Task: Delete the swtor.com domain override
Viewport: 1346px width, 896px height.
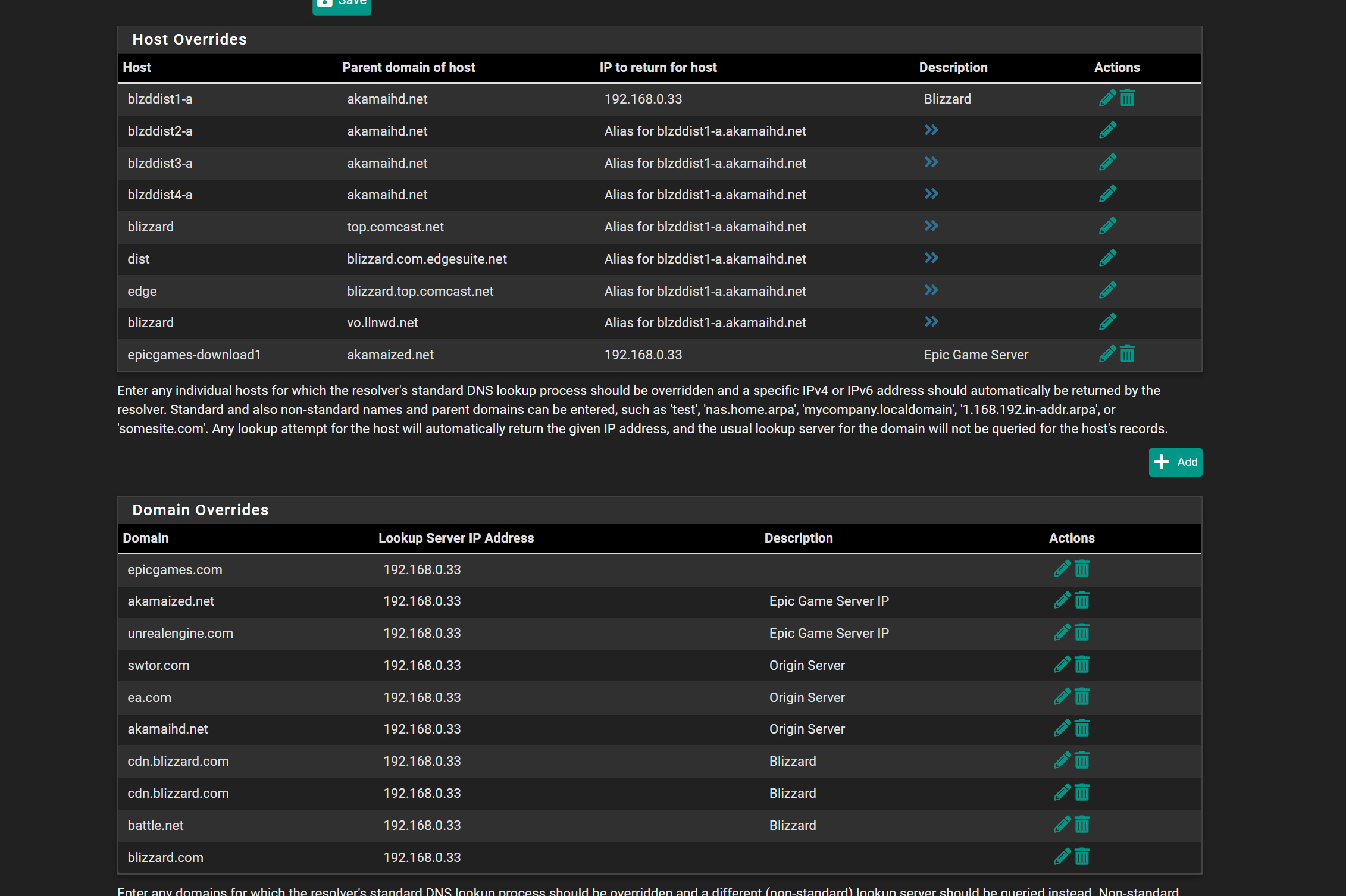Action: (x=1082, y=665)
